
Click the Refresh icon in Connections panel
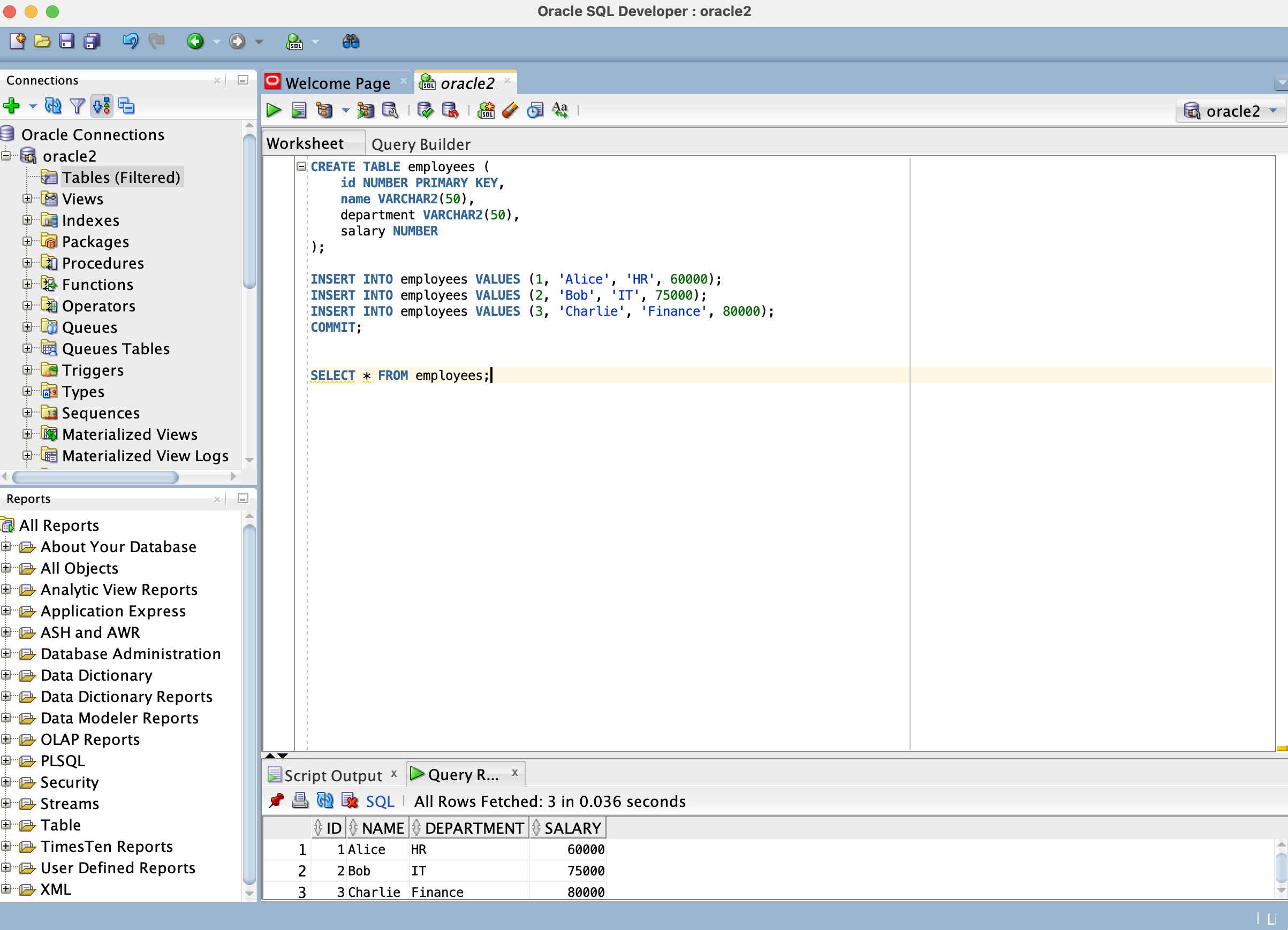pos(53,106)
